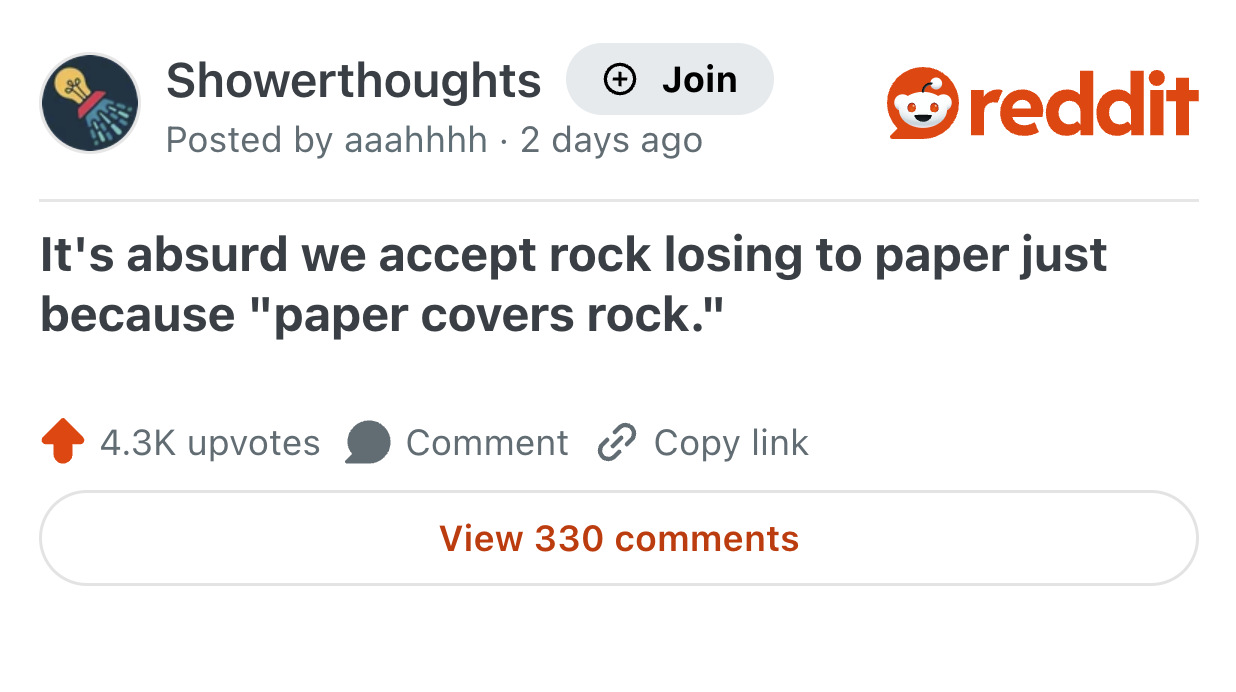Click the comment speech bubble icon
This screenshot has height=692, width=1236.
point(367,442)
